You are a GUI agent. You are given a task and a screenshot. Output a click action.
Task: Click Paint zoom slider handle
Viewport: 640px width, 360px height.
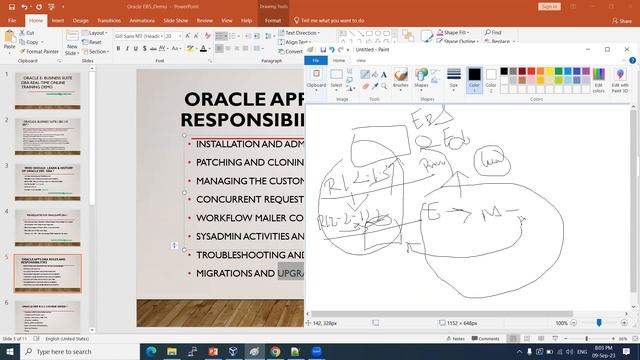599,323
